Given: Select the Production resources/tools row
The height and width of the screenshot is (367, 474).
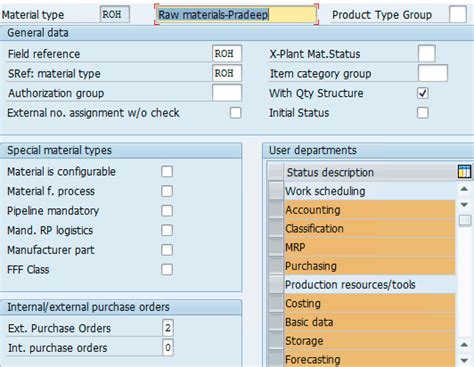Looking at the screenshot, I should click(363, 285).
